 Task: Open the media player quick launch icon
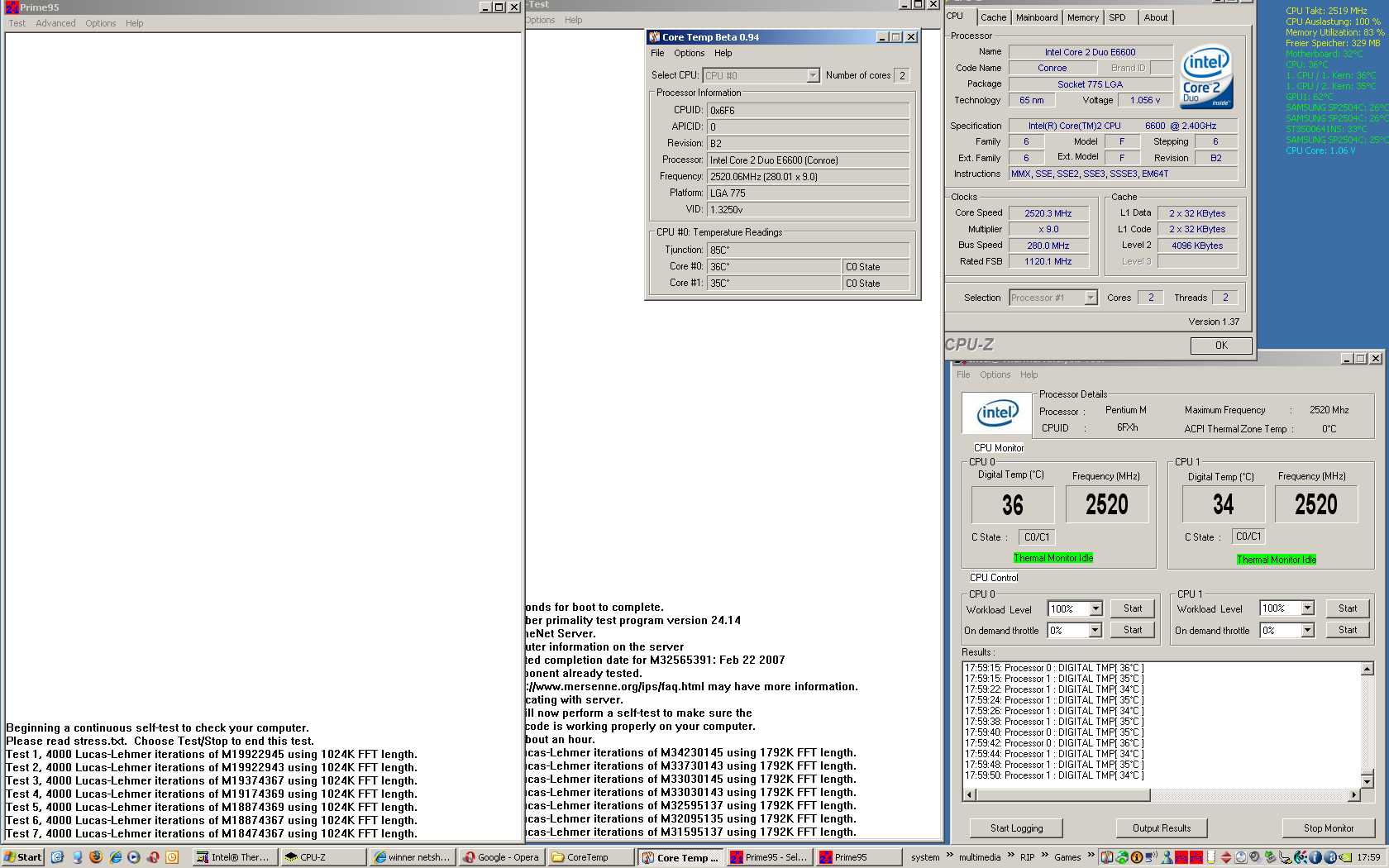click(x=134, y=857)
